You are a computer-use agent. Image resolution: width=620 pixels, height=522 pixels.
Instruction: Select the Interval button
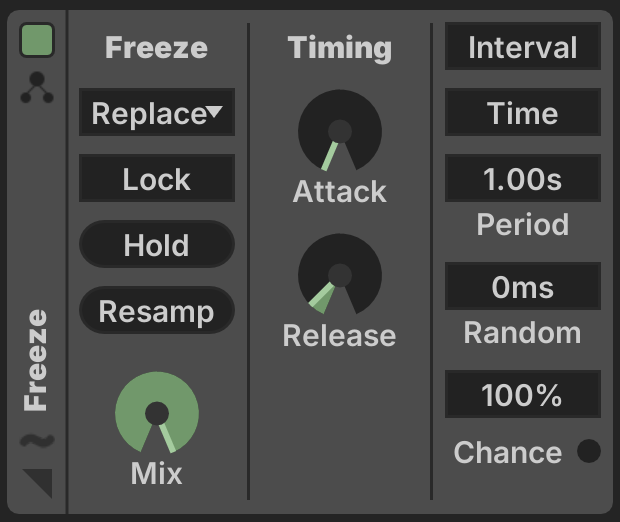pos(523,46)
